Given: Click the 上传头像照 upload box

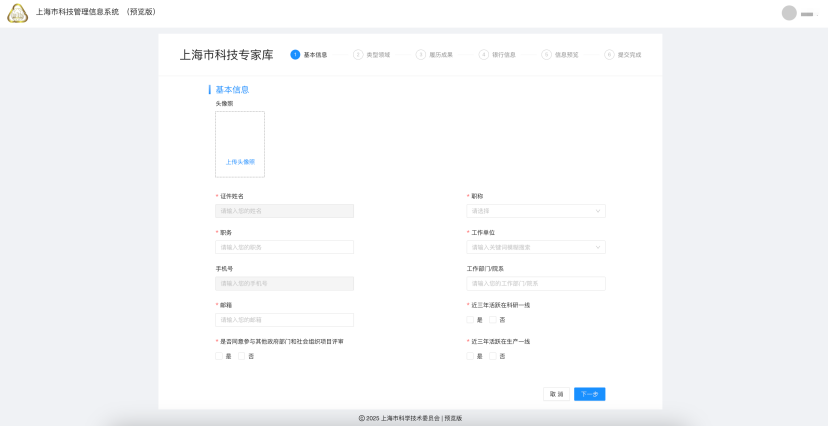Looking at the screenshot, I should 240,144.
